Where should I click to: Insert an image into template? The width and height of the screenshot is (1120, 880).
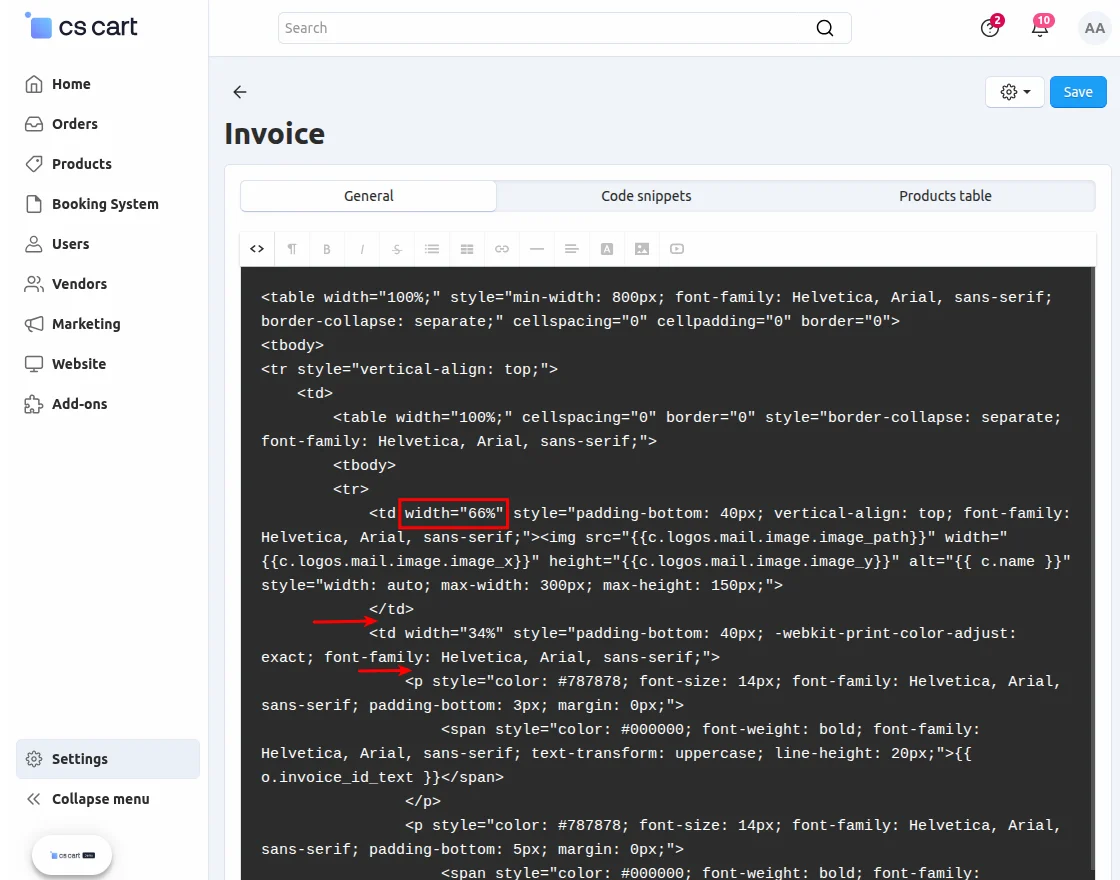(x=642, y=249)
